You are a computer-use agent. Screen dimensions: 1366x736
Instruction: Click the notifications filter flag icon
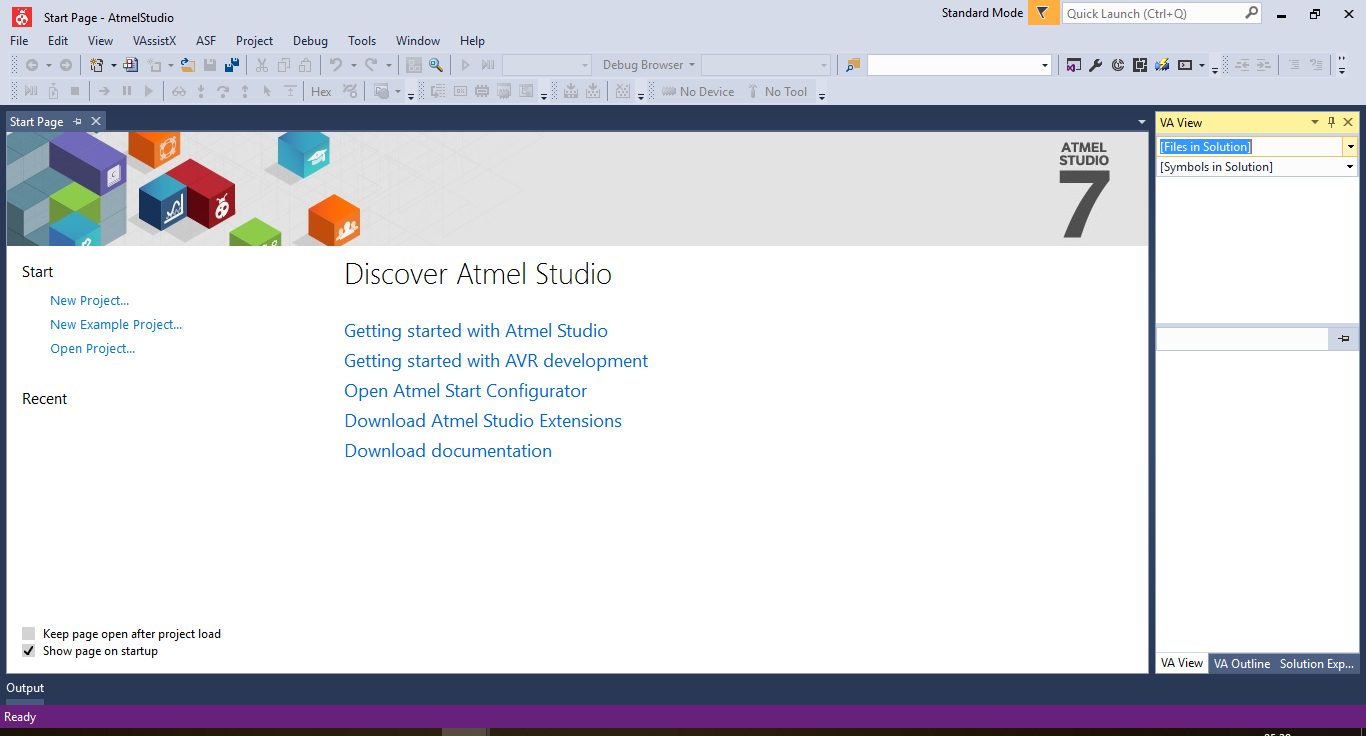(1043, 13)
